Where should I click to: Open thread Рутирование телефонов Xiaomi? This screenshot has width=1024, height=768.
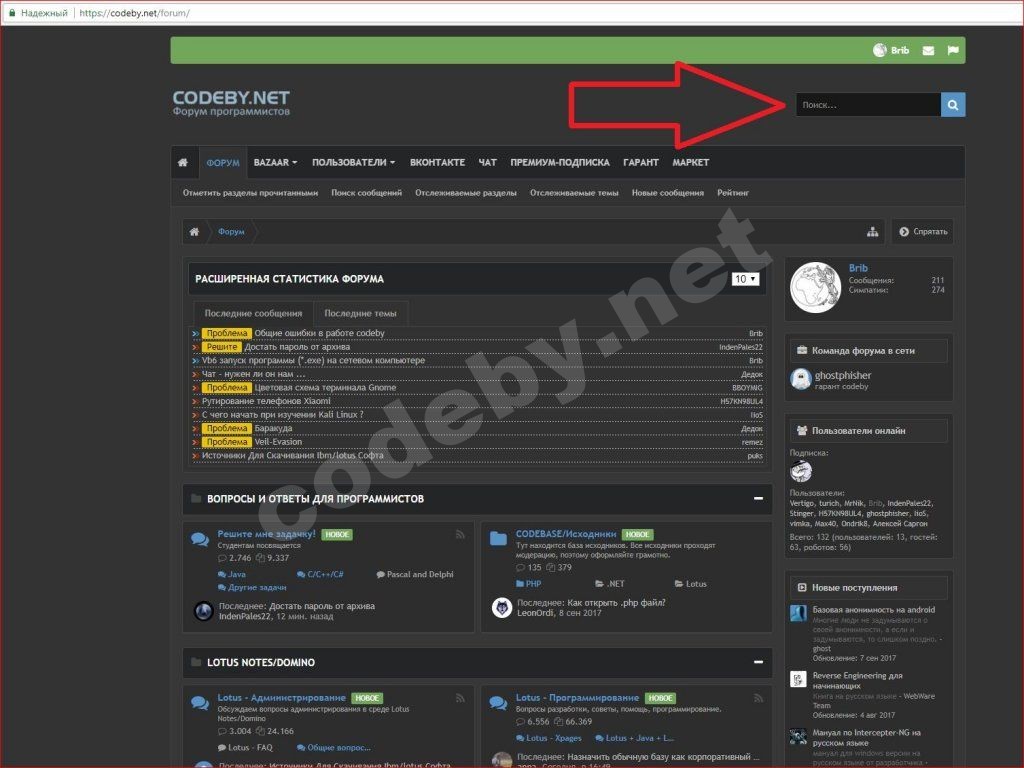[266, 401]
